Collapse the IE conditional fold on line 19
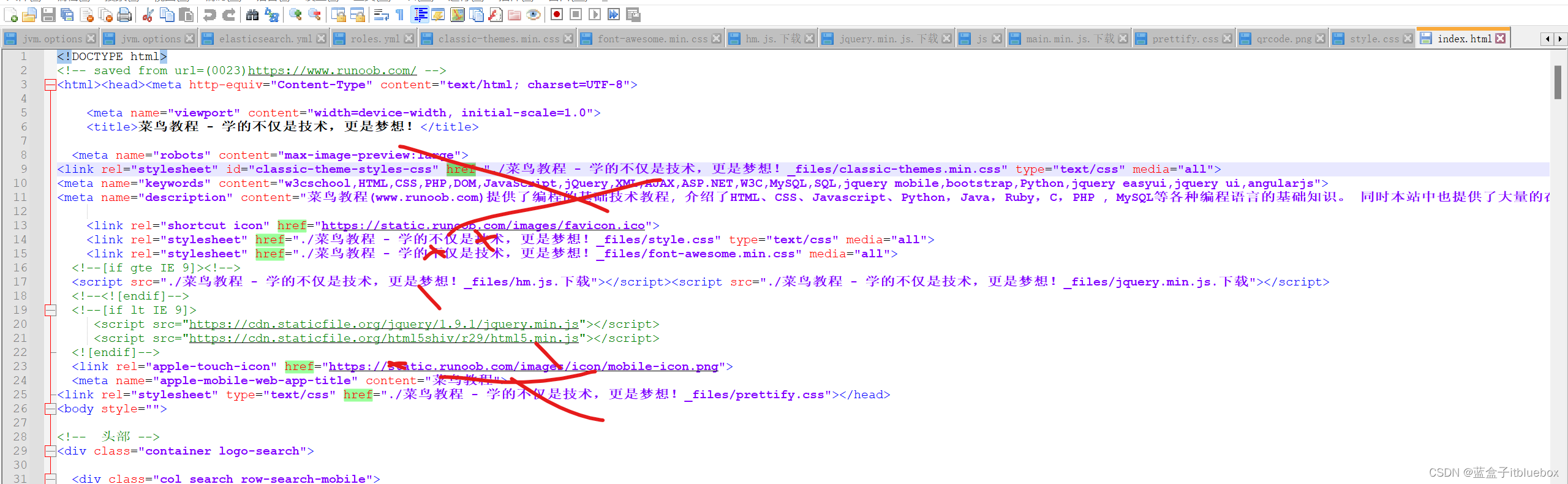 (x=50, y=311)
